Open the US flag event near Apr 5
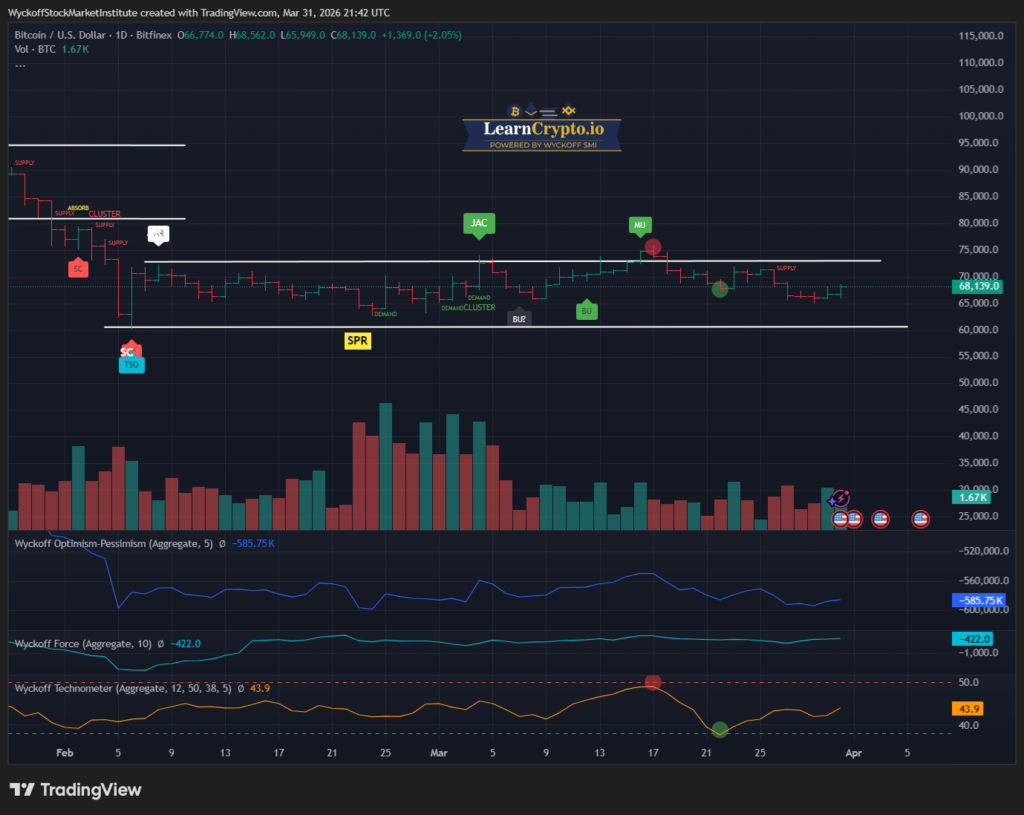1024x815 pixels. [x=920, y=519]
